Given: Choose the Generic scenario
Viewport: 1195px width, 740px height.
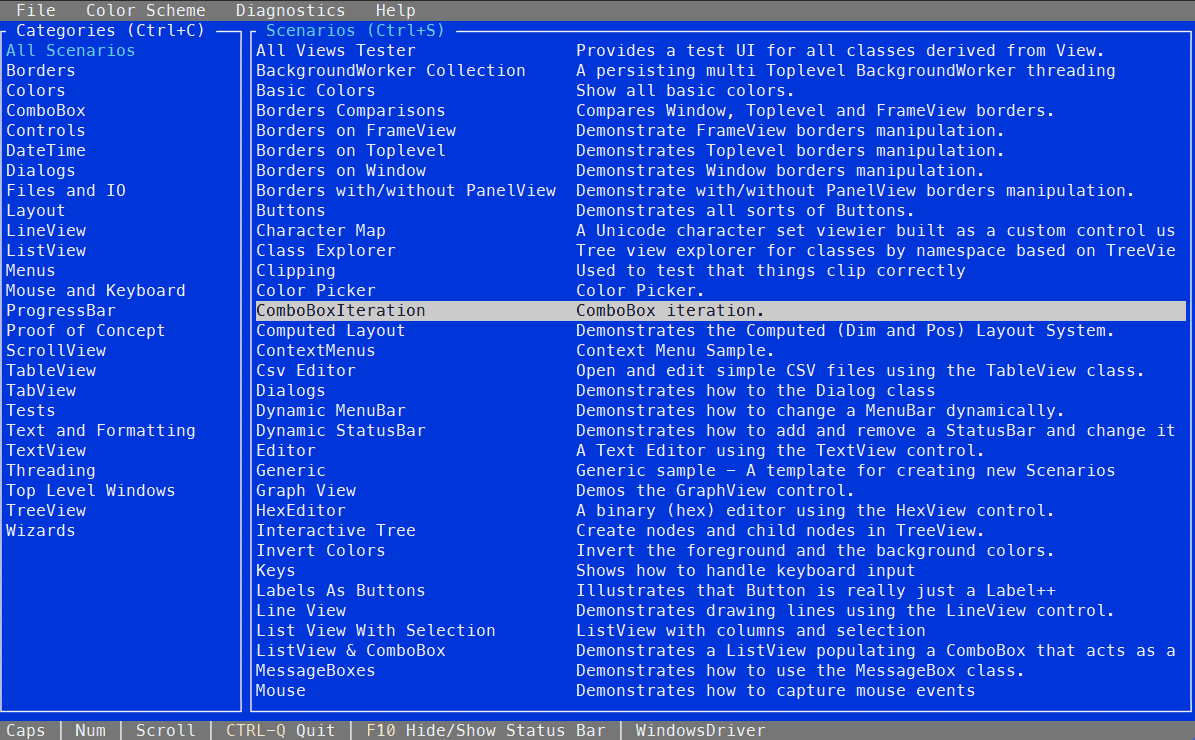Looking at the screenshot, I should [290, 470].
